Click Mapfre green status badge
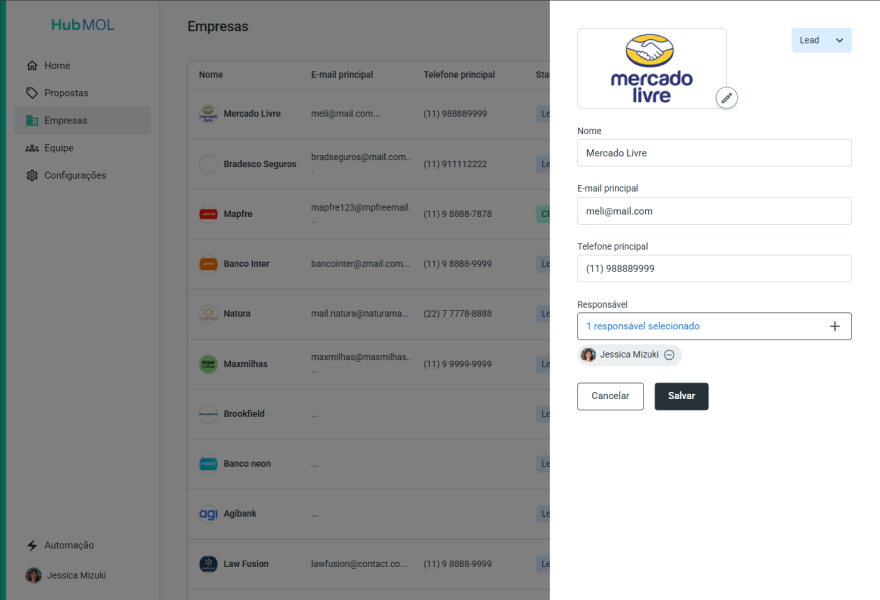 tap(543, 214)
